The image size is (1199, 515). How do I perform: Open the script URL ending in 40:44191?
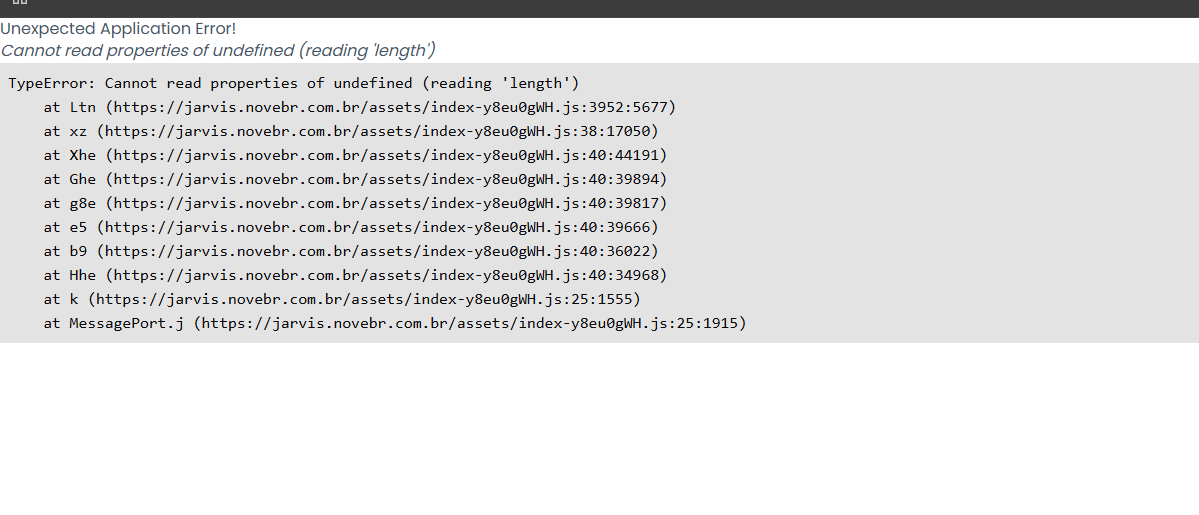387,155
